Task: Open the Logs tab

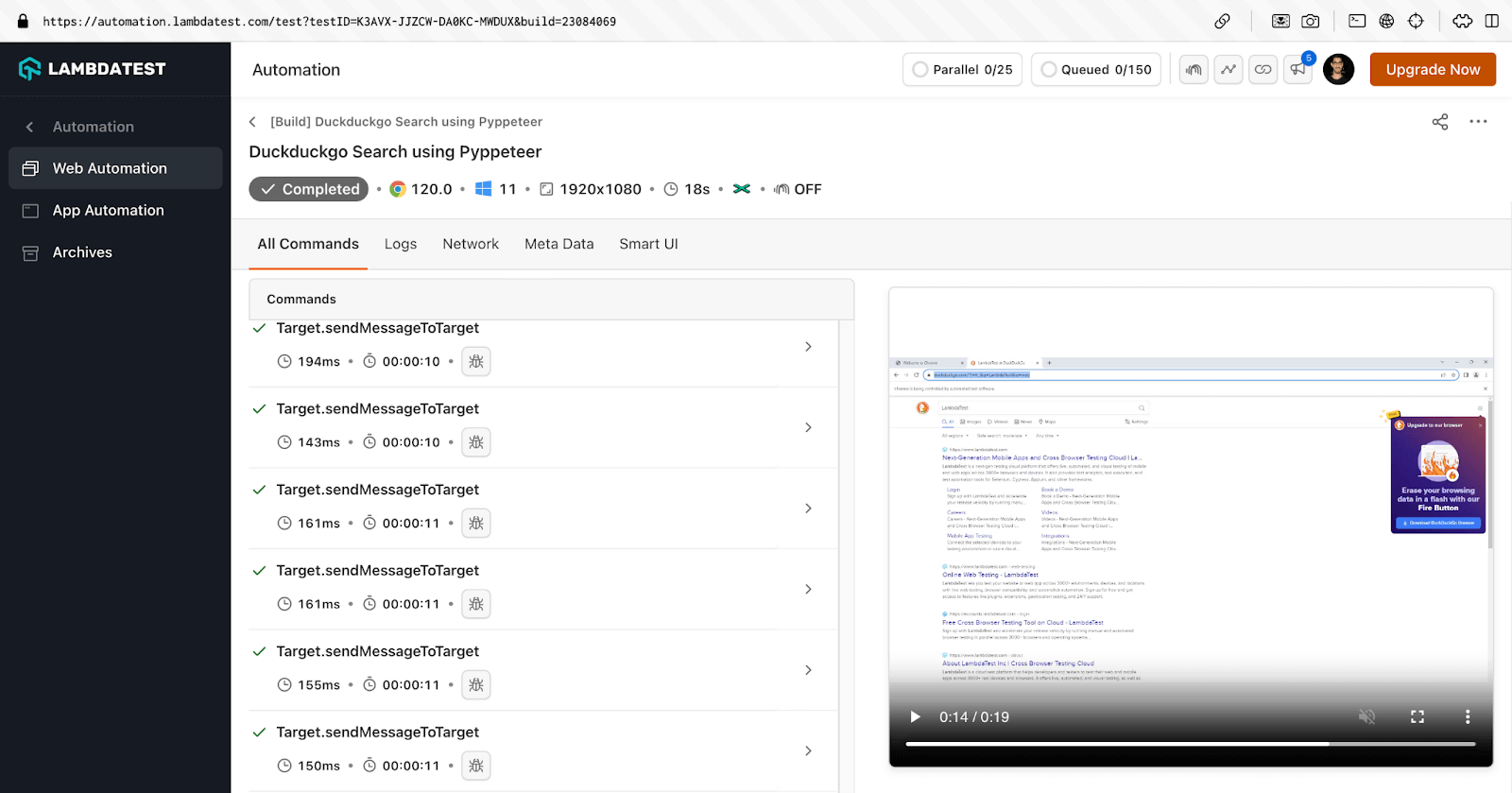Action: pyautogui.click(x=400, y=244)
